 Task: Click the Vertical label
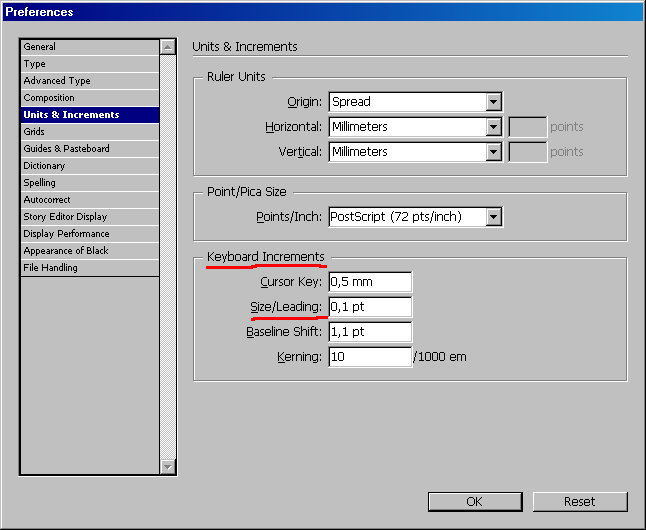click(x=300, y=152)
